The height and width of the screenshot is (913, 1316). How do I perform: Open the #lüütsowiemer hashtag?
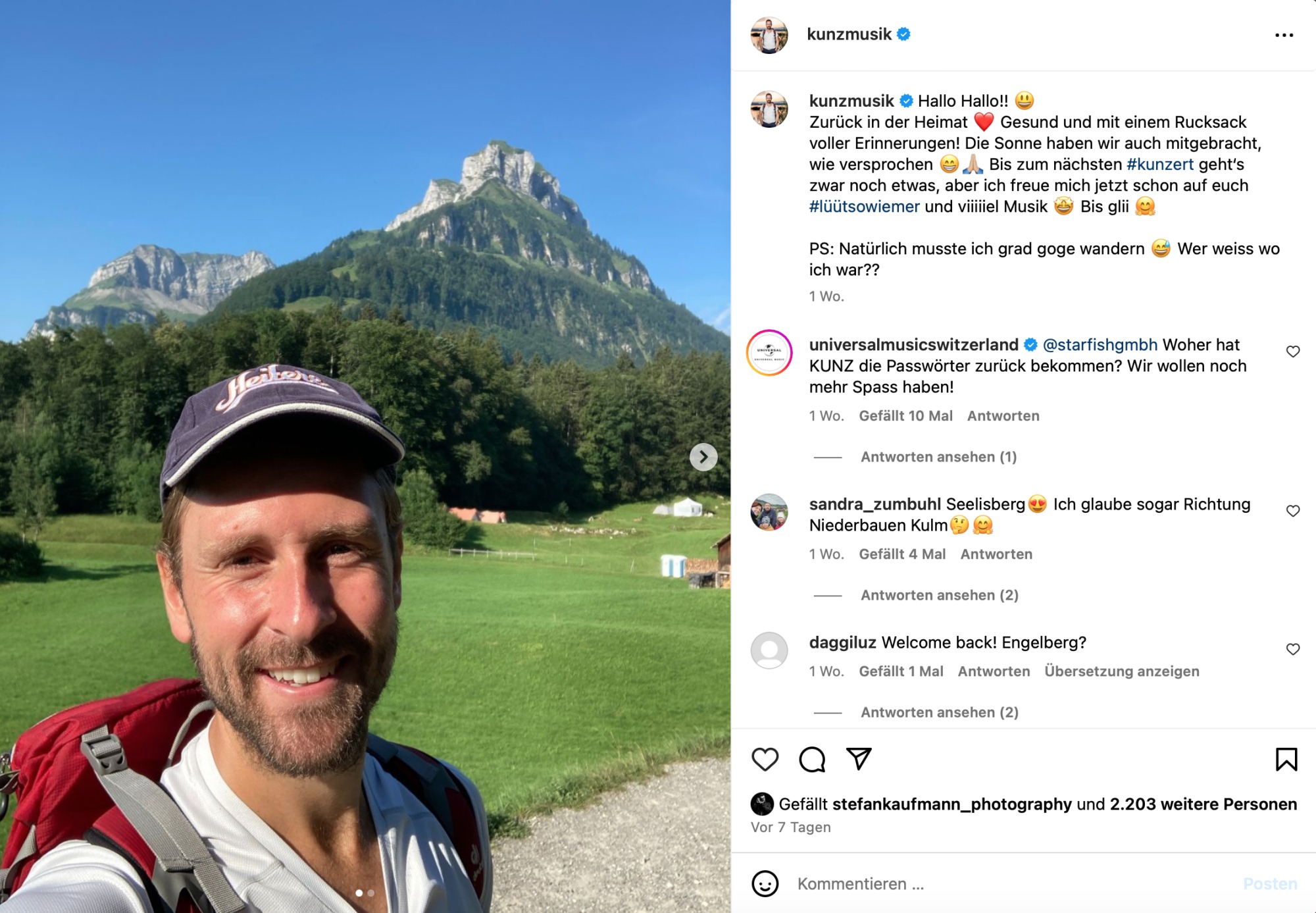click(864, 206)
